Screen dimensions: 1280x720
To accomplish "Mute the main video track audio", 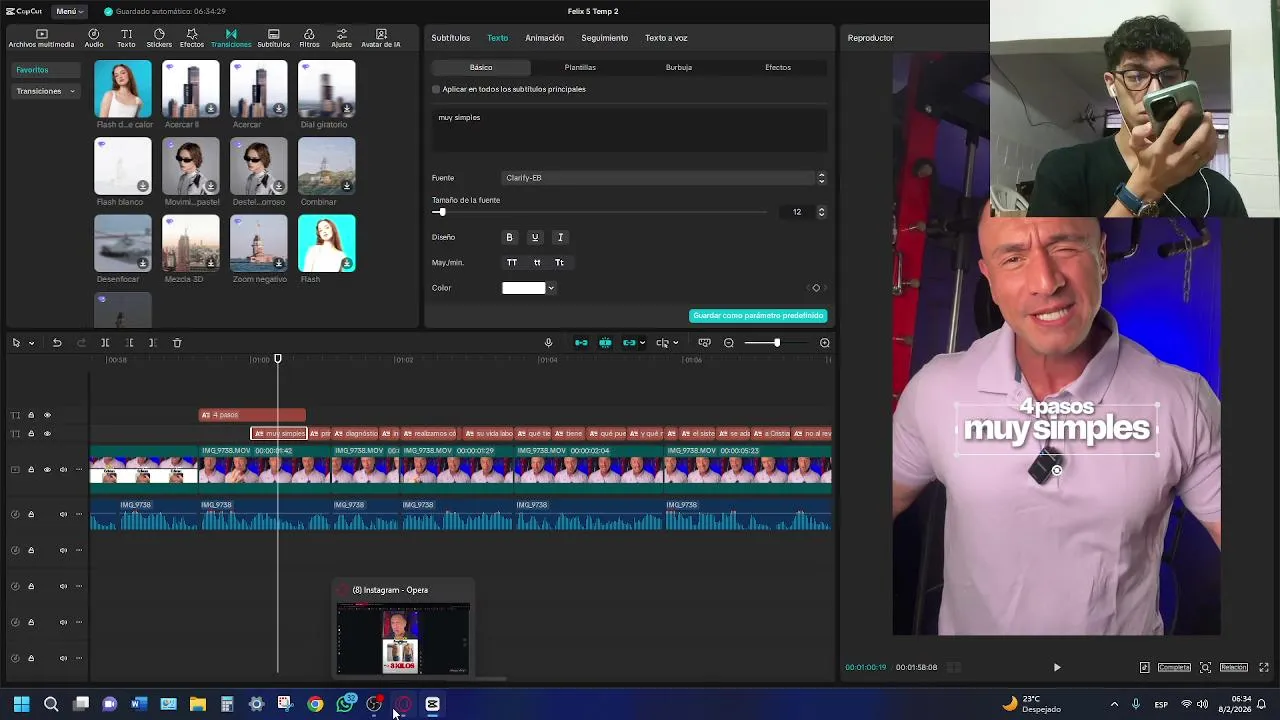I will tap(63, 469).
